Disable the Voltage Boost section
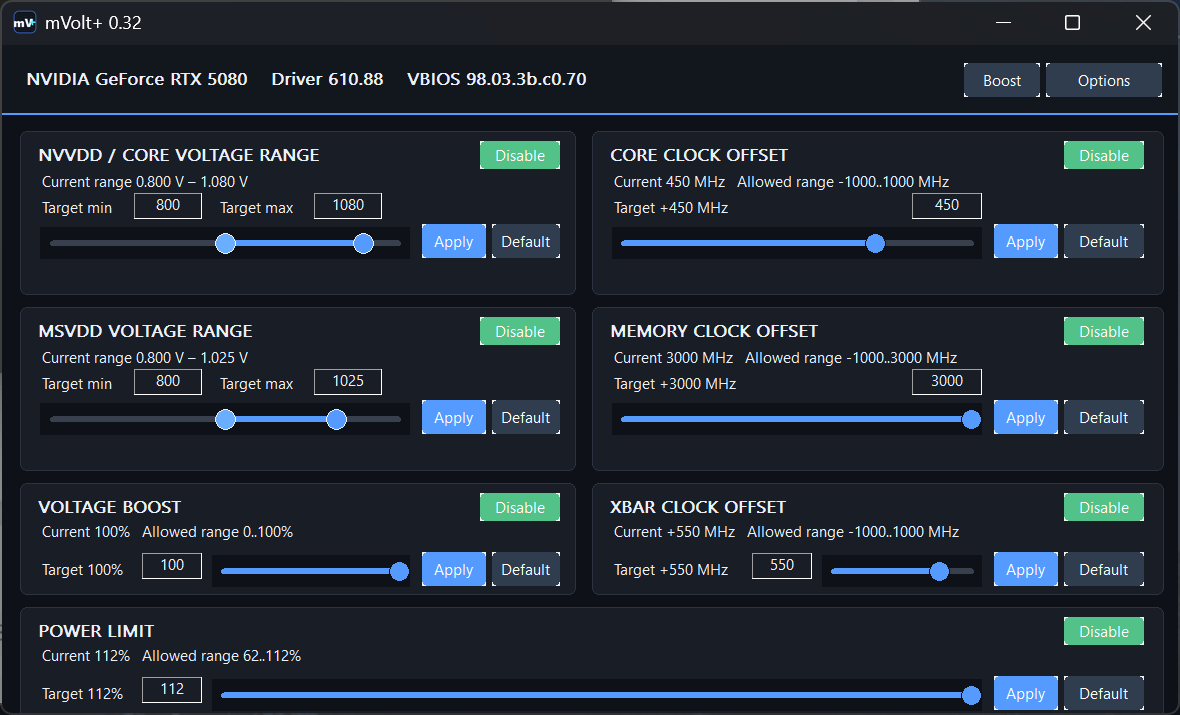Viewport: 1180px width, 715px height. coord(520,507)
